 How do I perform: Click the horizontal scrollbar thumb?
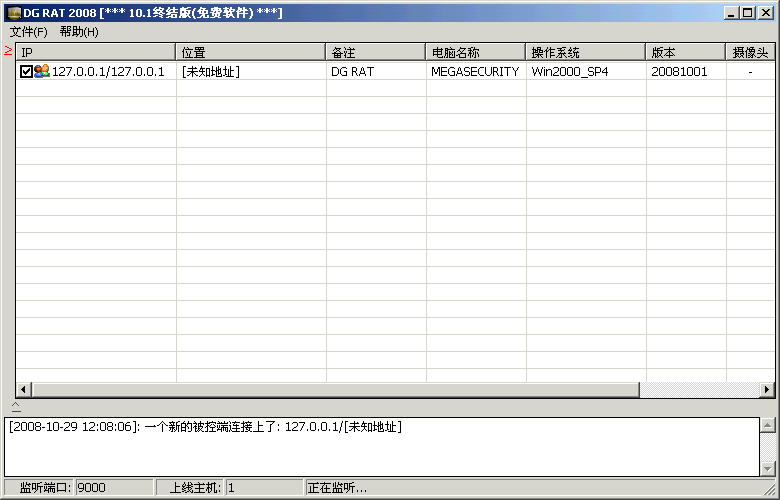pyautogui.click(x=335, y=390)
